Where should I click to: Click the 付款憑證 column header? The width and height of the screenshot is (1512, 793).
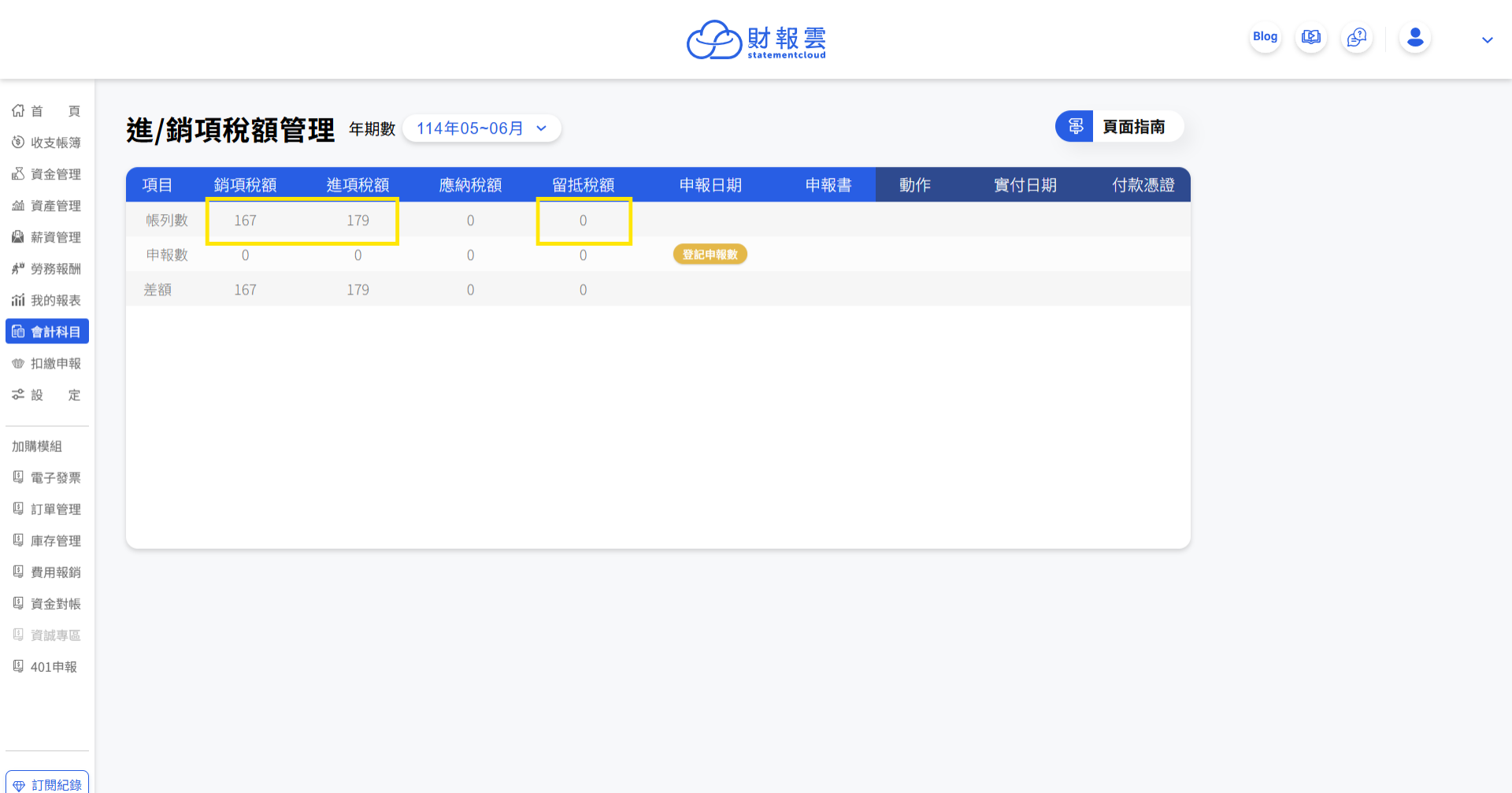[x=1143, y=185]
